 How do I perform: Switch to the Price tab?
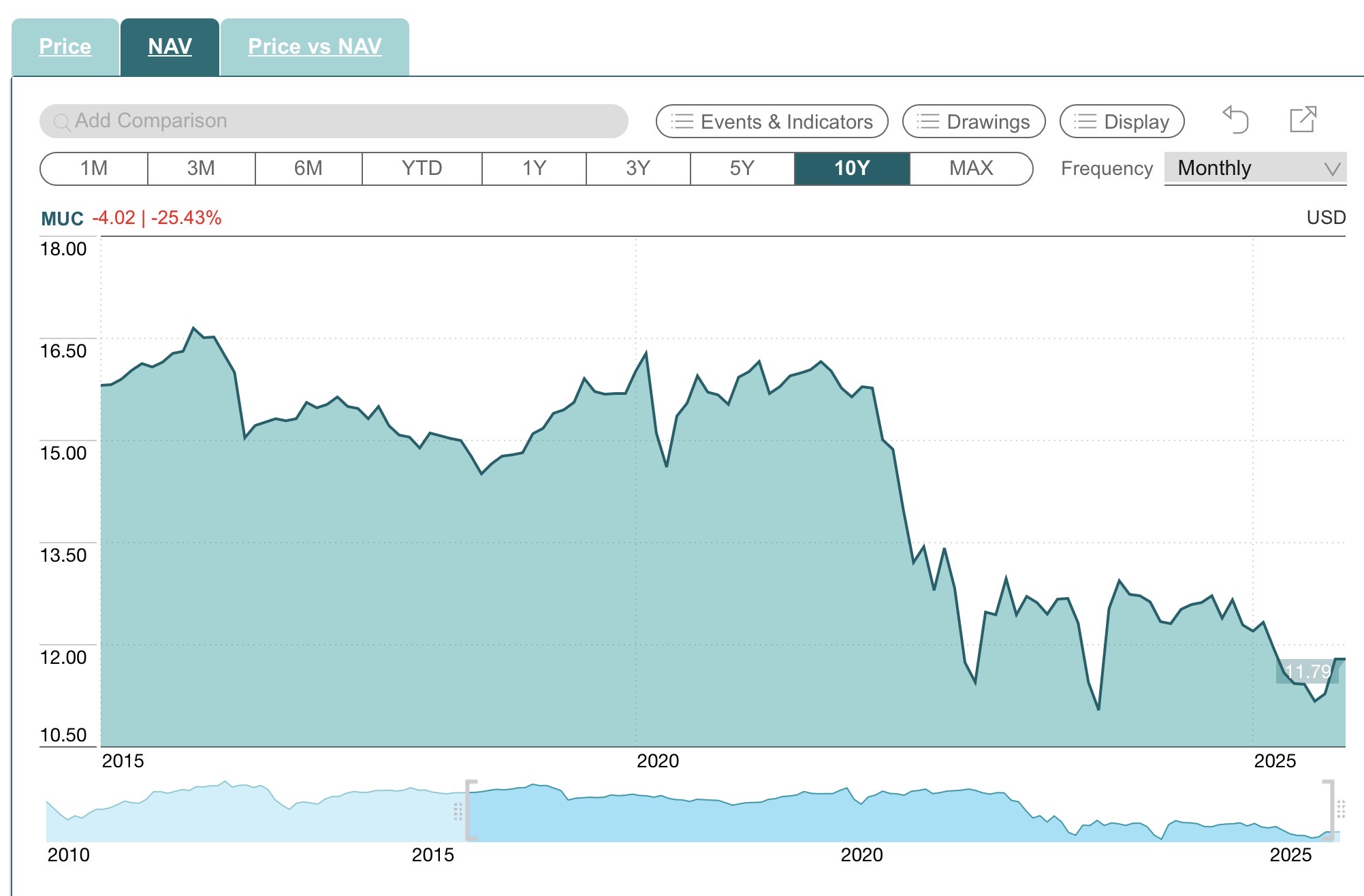coord(65,46)
